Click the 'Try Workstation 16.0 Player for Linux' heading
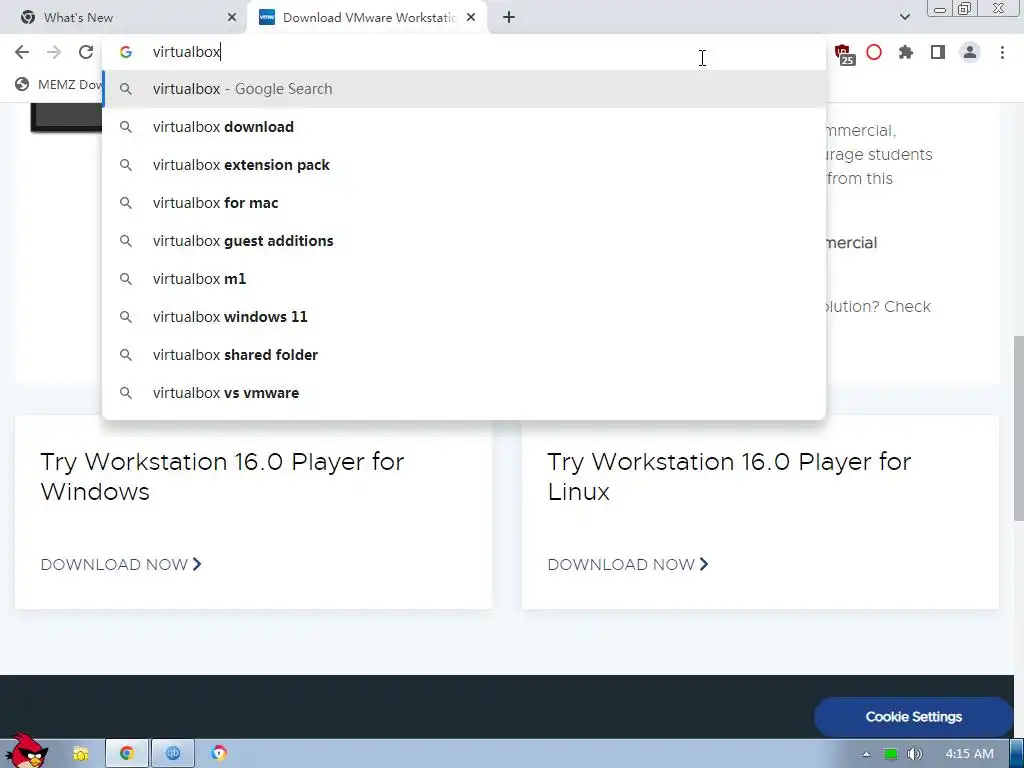The height and width of the screenshot is (768, 1024). coord(729,477)
